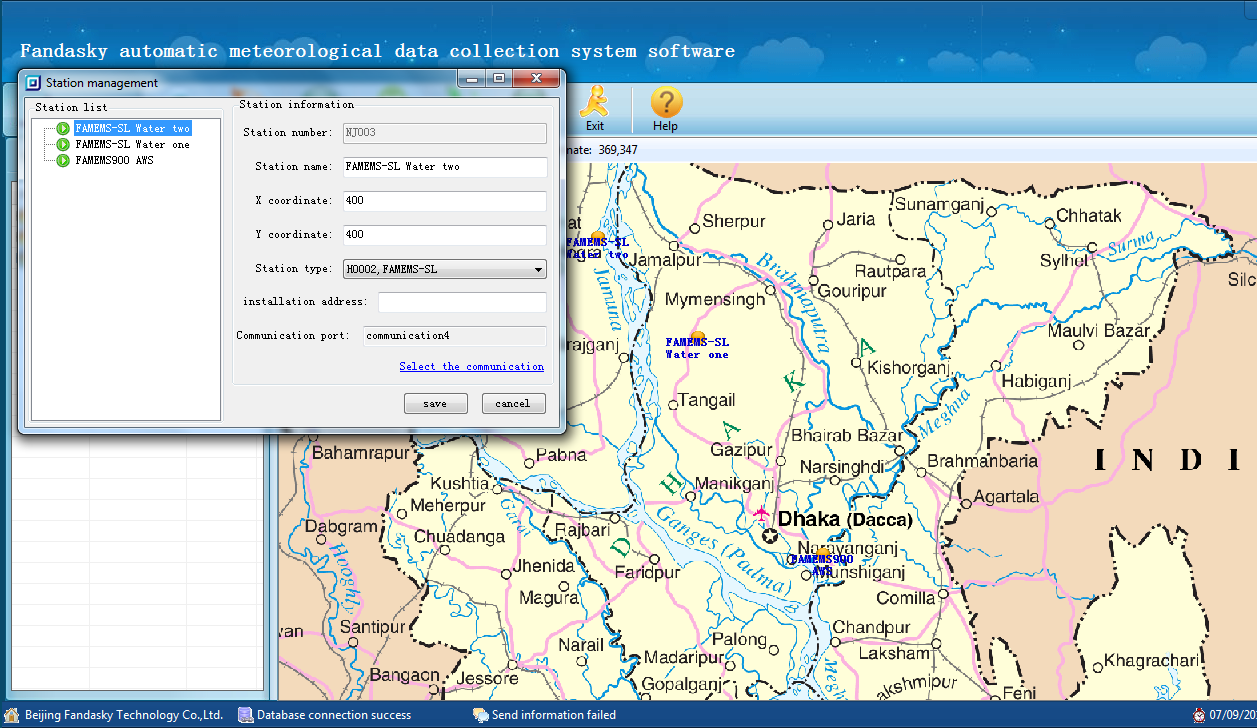The image size is (1257, 728).
Task: Click Send information failed status icon
Action: [x=480, y=715]
